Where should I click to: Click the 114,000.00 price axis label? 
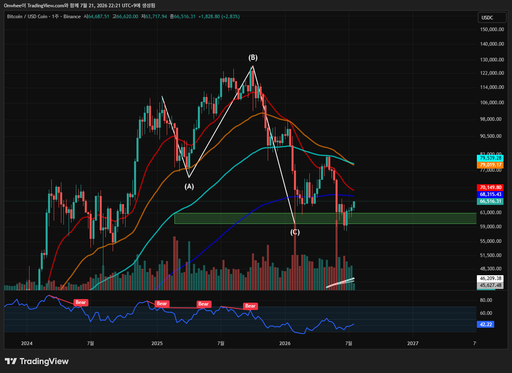point(492,87)
